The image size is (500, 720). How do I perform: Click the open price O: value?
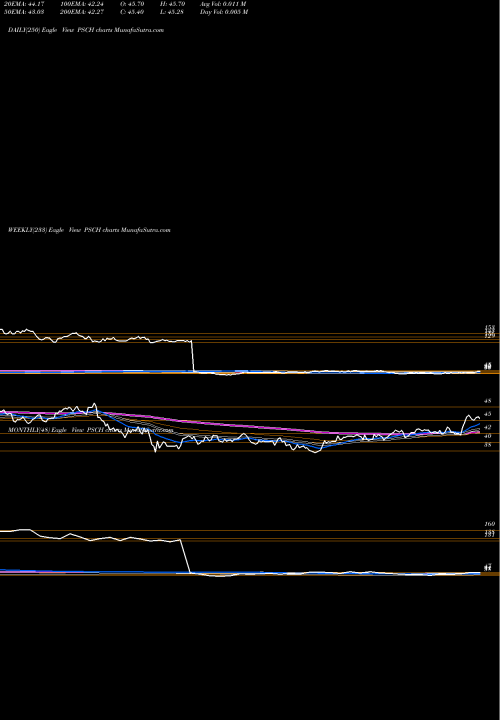coord(133,4)
